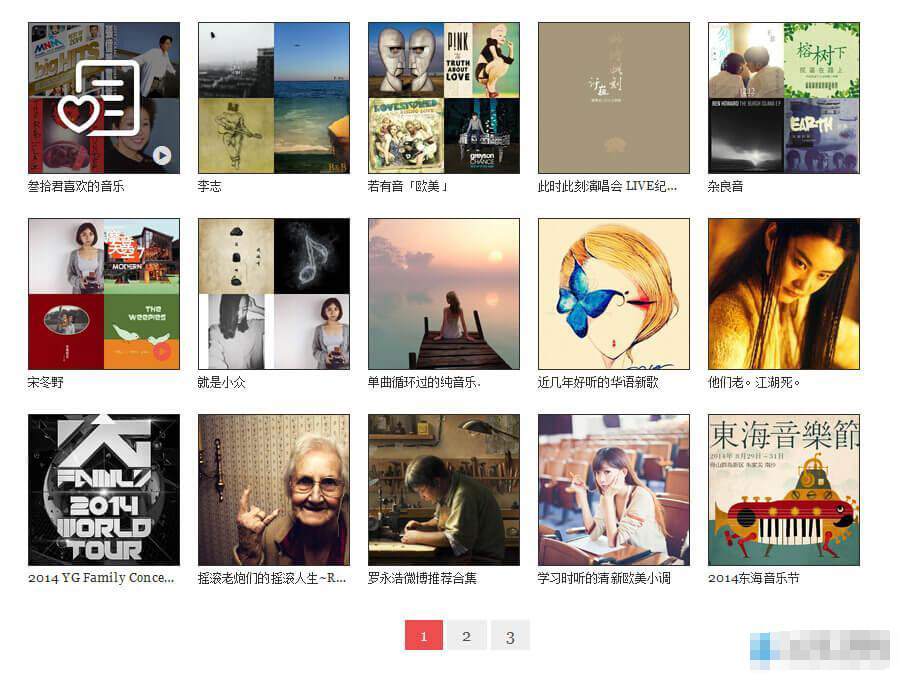The height and width of the screenshot is (673, 908).
Task: Click the 摇滚老炮们的摇滚人生~R... title
Action: tap(272, 578)
